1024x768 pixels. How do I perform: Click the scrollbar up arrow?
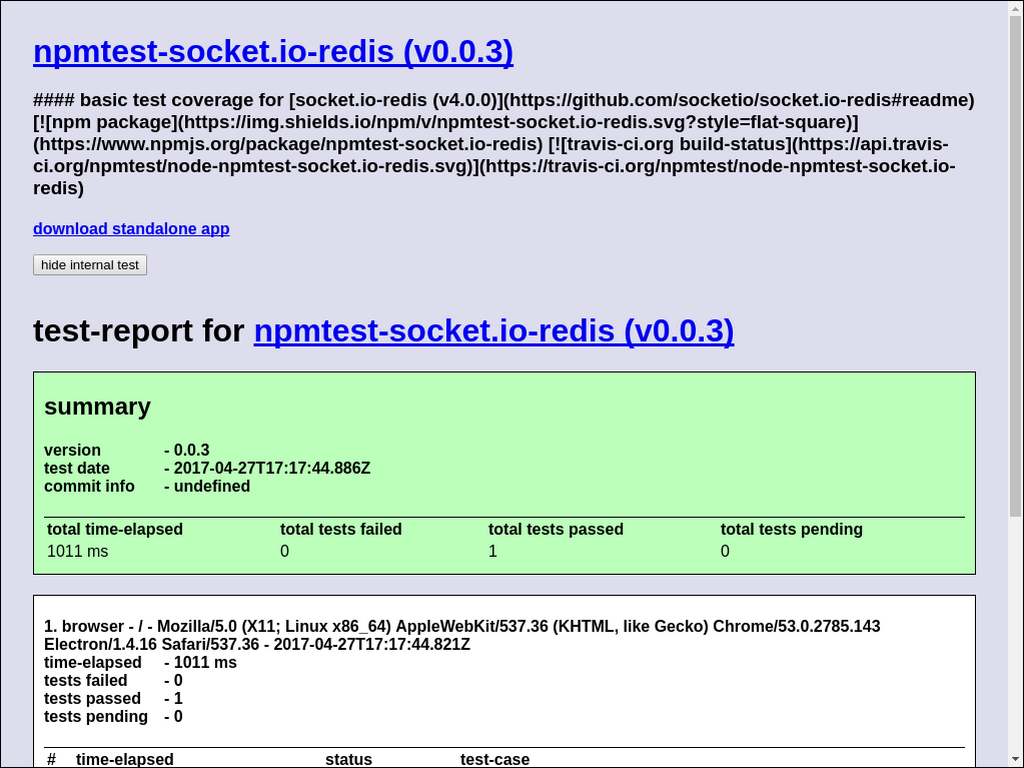pos(1016,7)
